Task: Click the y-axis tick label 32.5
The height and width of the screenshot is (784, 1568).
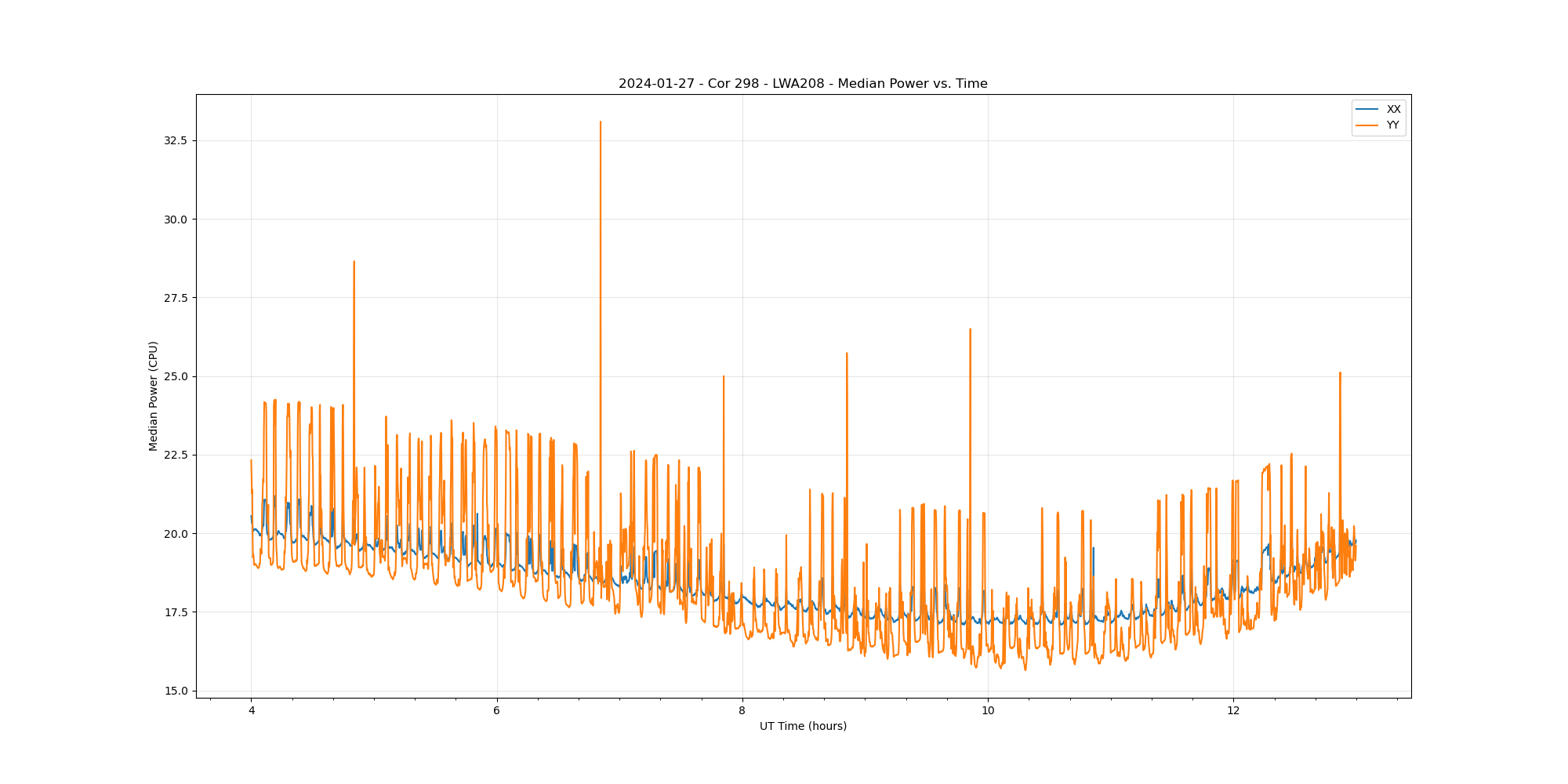Action: pyautogui.click(x=176, y=141)
